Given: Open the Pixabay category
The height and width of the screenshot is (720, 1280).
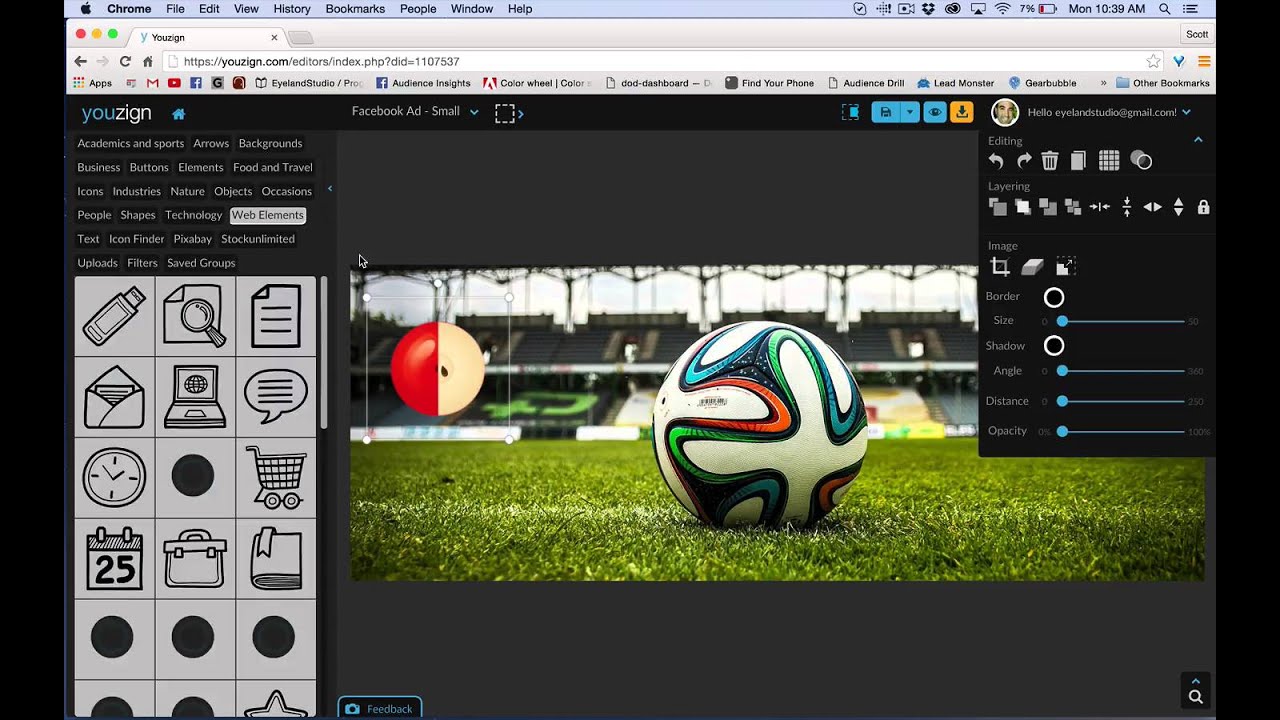Looking at the screenshot, I should coord(193,239).
